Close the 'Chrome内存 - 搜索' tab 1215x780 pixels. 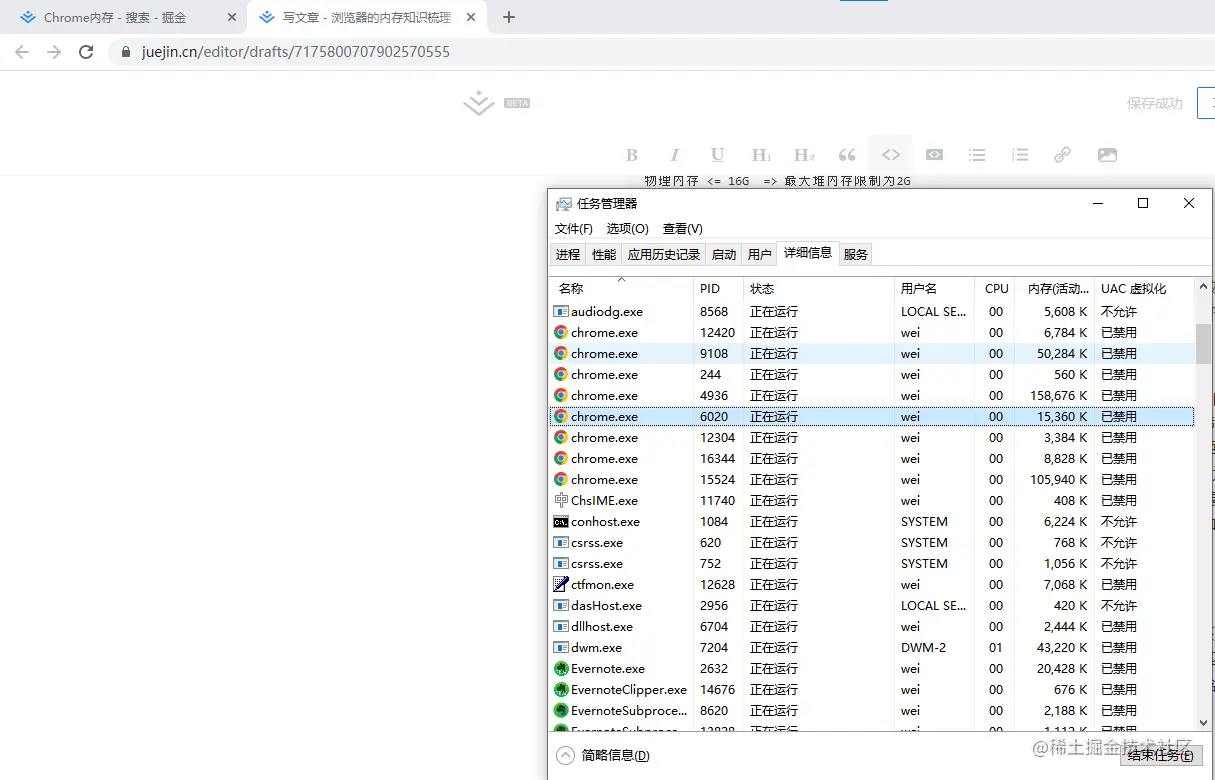[x=232, y=17]
